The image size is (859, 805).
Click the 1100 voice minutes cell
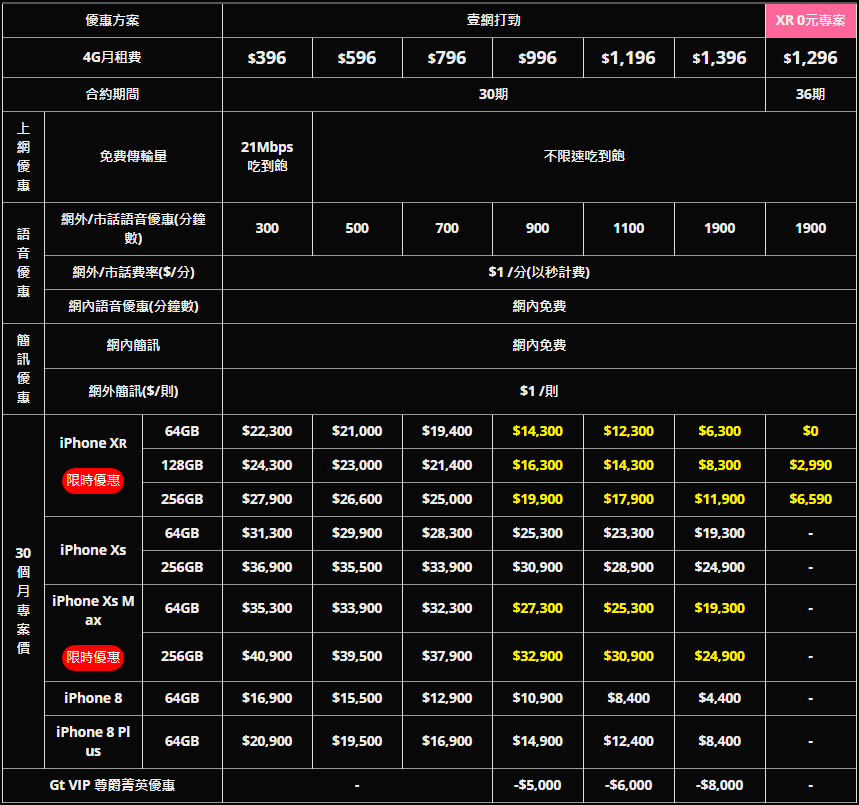pos(628,229)
